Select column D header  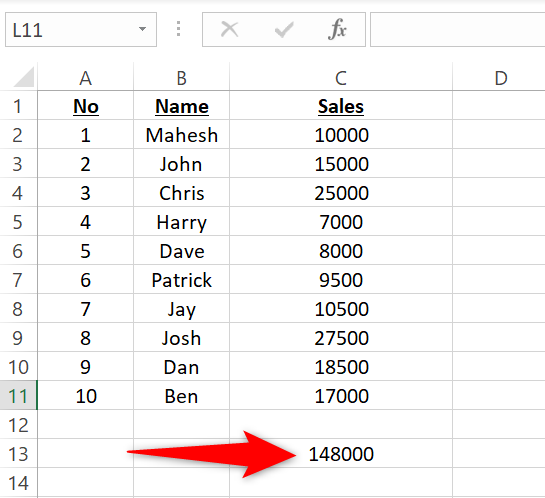499,77
